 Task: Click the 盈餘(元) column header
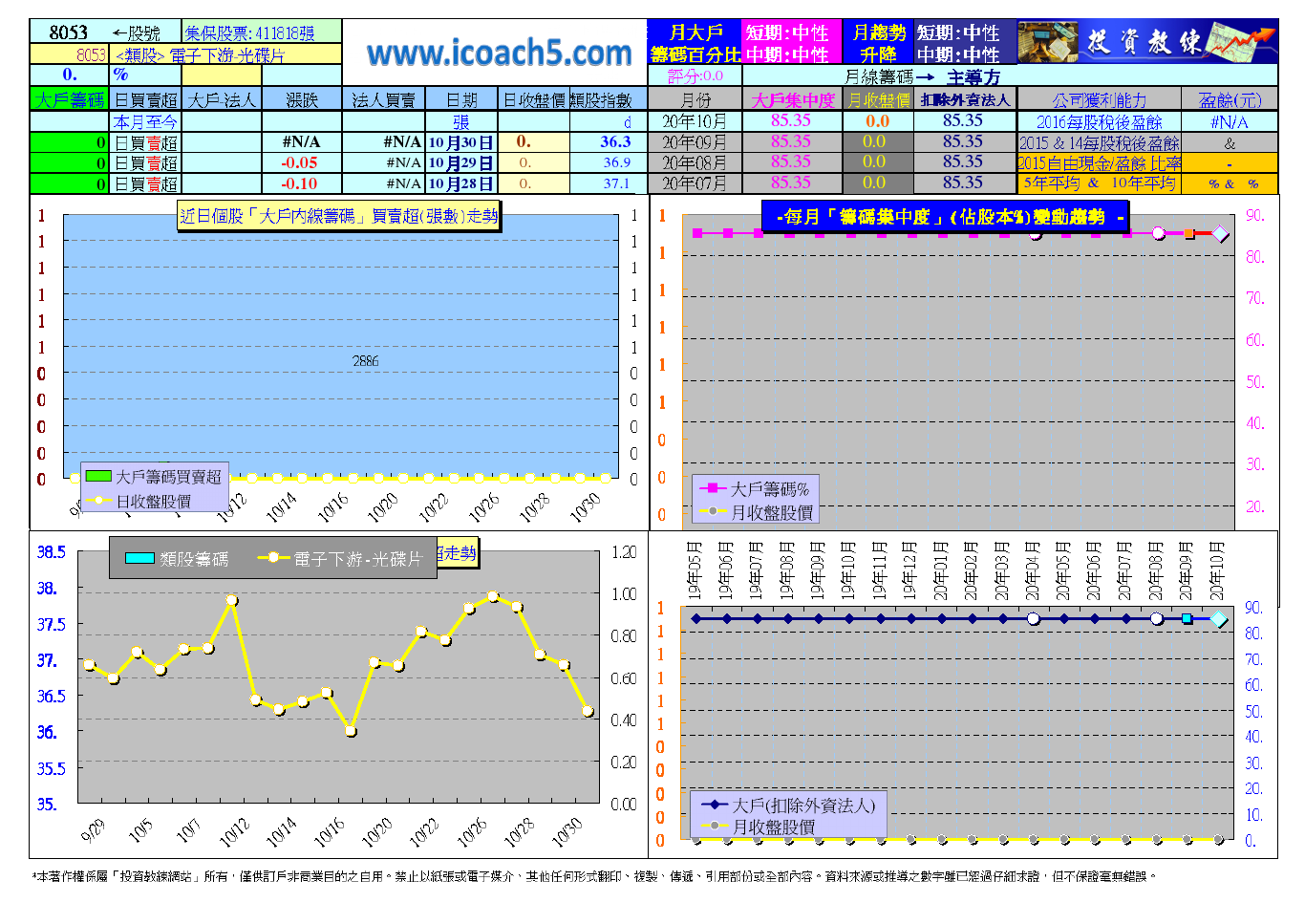[1230, 99]
